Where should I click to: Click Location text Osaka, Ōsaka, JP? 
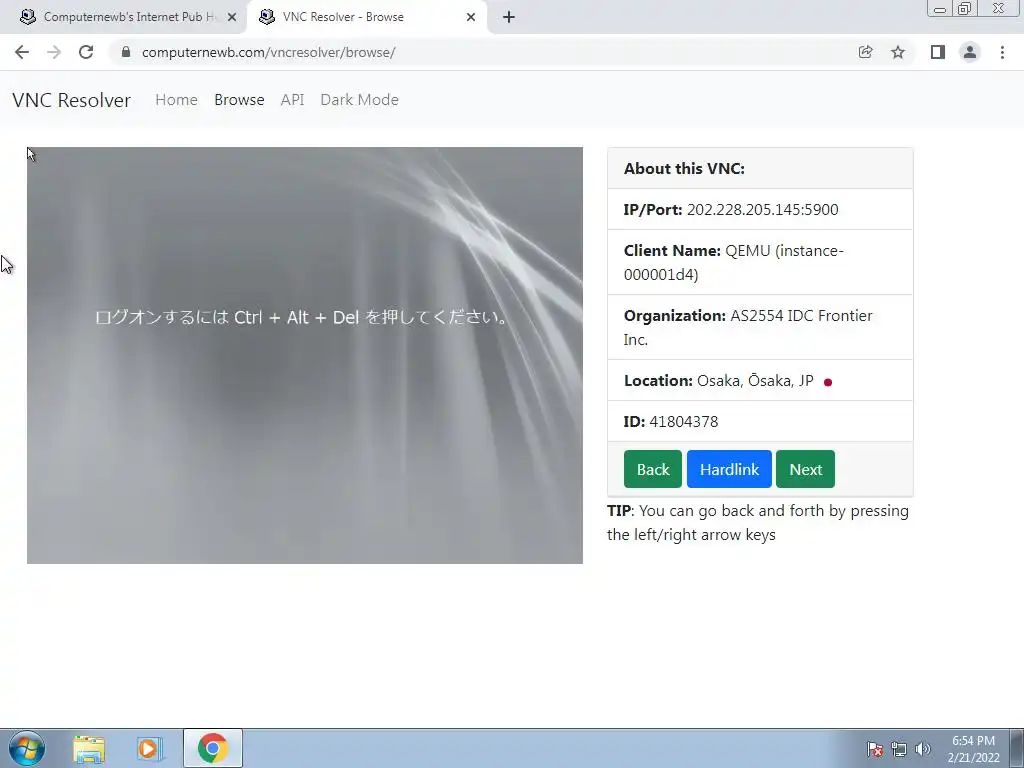(755, 381)
